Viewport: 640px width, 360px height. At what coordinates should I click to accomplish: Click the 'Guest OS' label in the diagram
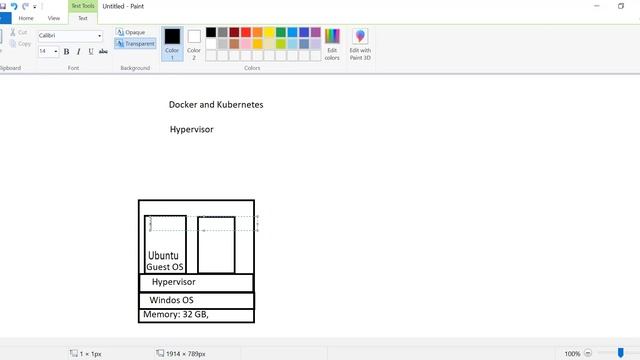(x=165, y=267)
